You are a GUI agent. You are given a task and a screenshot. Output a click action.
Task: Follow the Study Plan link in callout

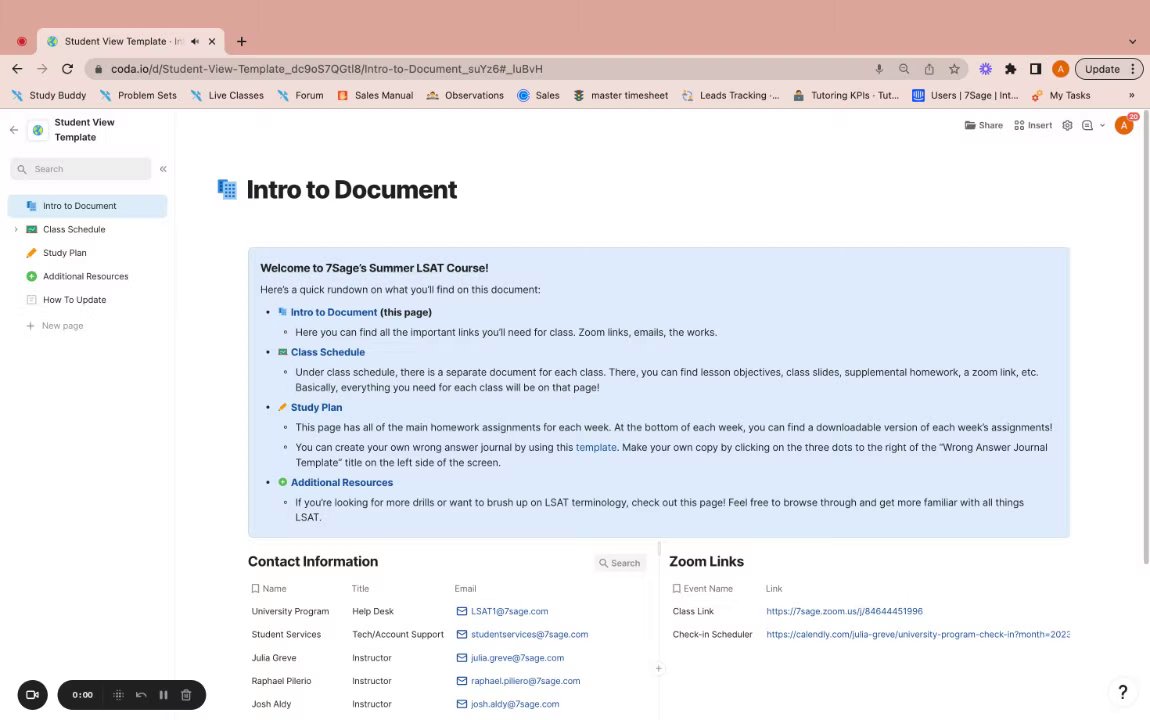tap(316, 408)
